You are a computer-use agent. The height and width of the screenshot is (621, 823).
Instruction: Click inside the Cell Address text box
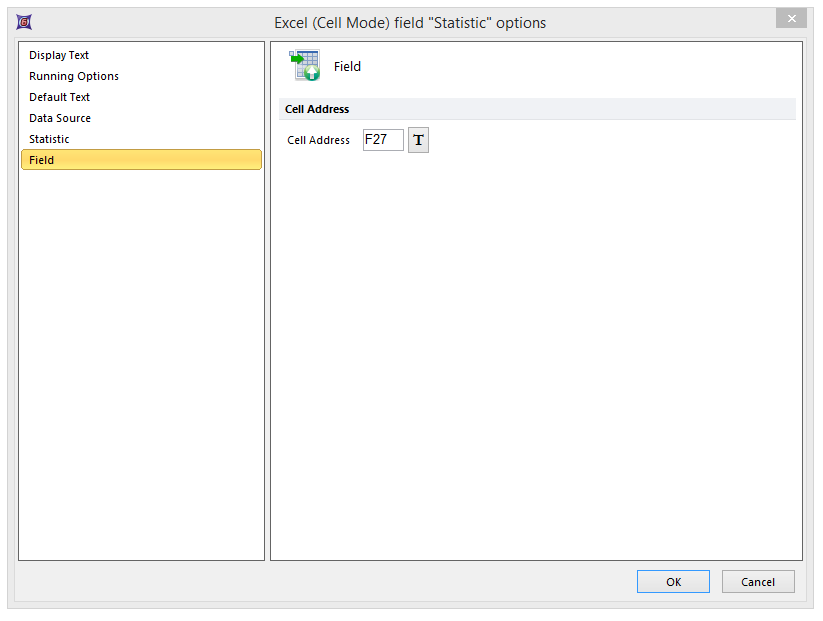(383, 140)
